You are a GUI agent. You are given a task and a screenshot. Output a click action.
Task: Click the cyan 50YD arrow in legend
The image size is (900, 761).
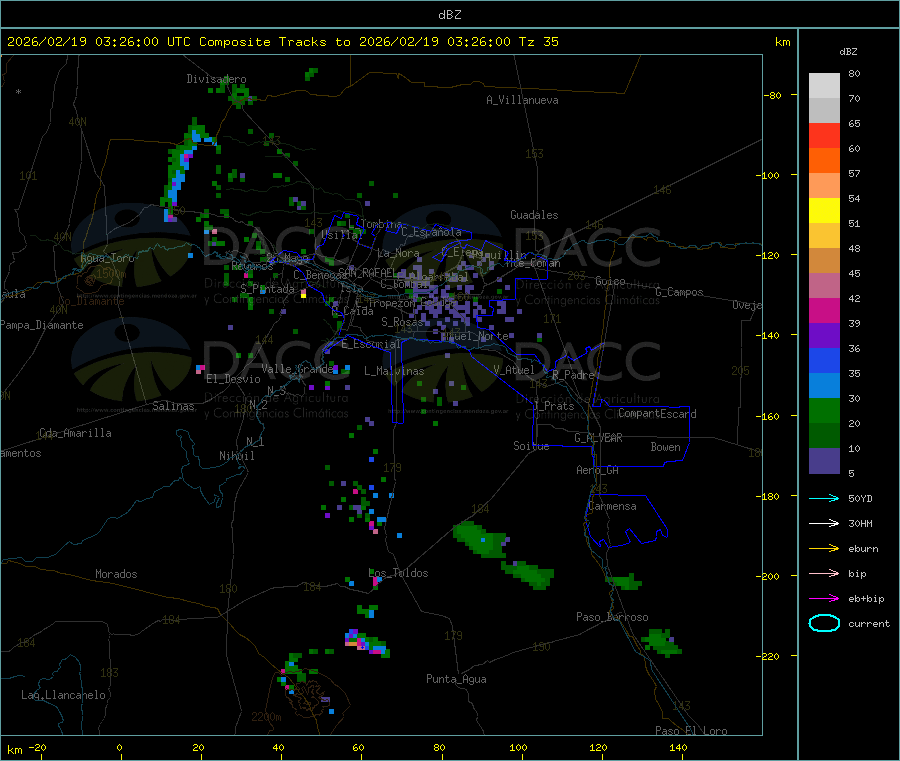[824, 498]
